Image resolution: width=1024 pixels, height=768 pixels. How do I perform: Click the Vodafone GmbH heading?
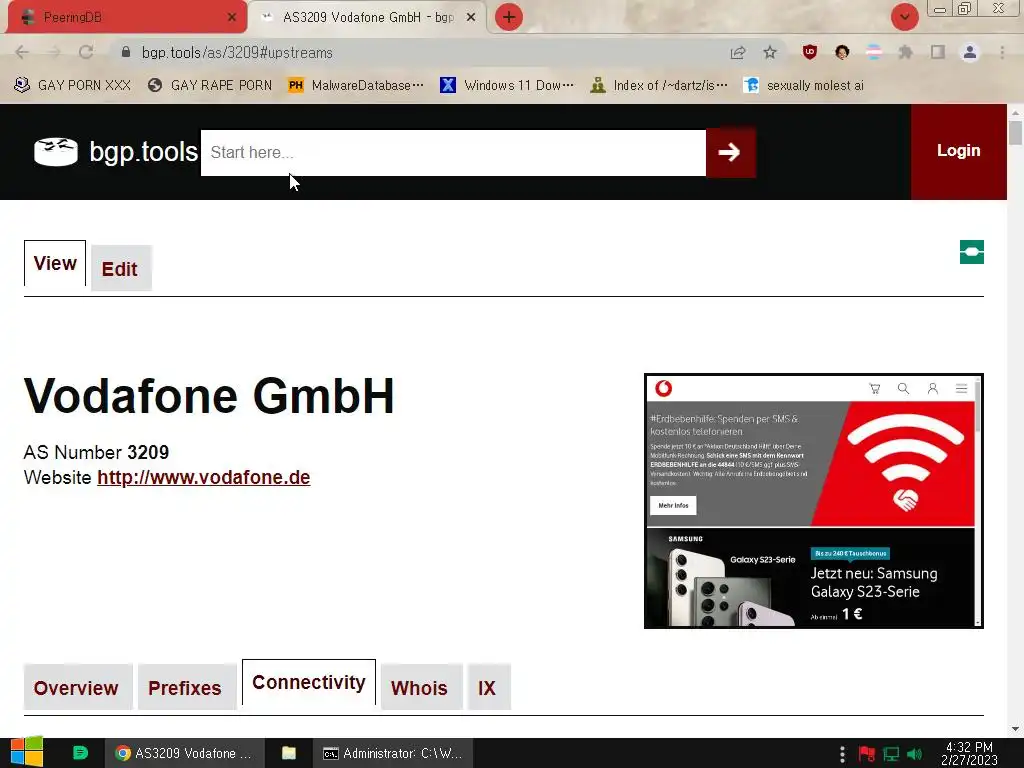[x=209, y=396]
